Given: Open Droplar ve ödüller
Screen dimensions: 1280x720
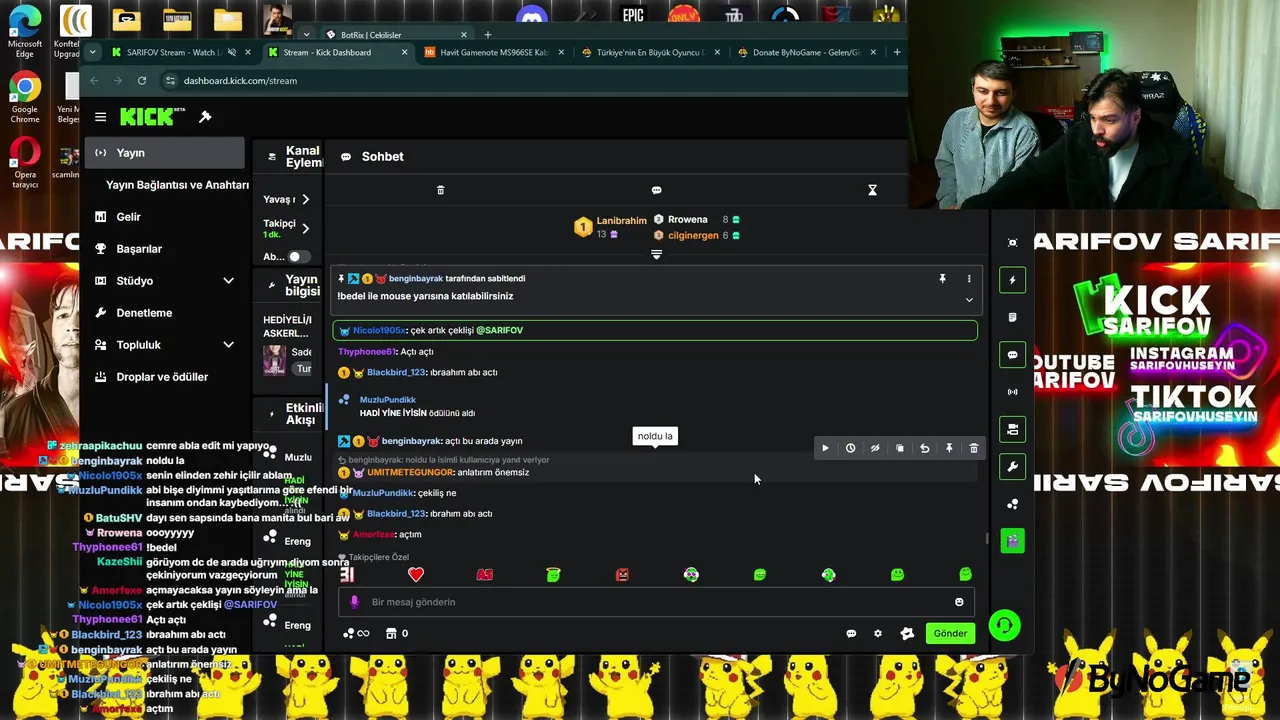Looking at the screenshot, I should tap(164, 377).
